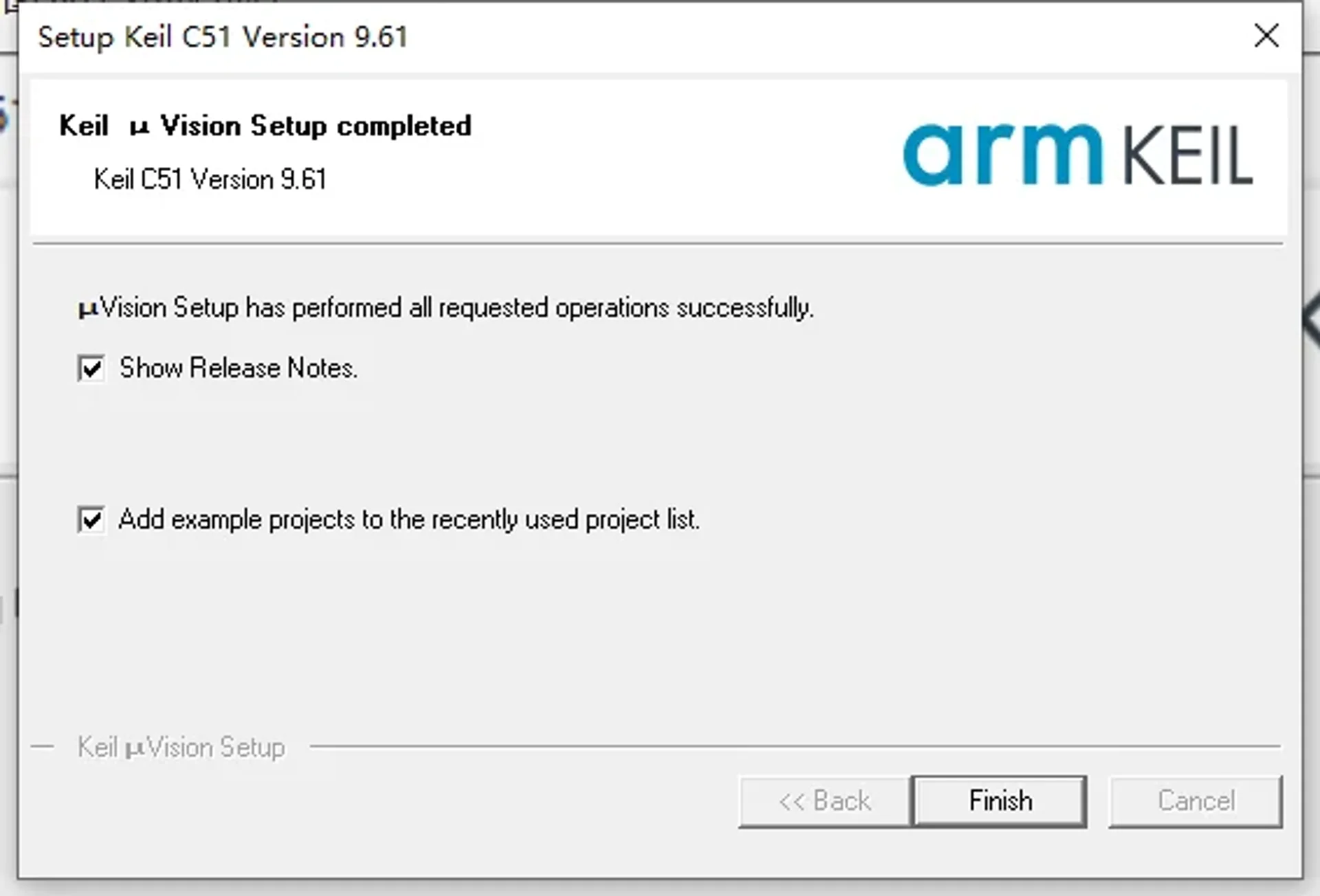Click the µ symbol in the footer label

click(x=135, y=749)
